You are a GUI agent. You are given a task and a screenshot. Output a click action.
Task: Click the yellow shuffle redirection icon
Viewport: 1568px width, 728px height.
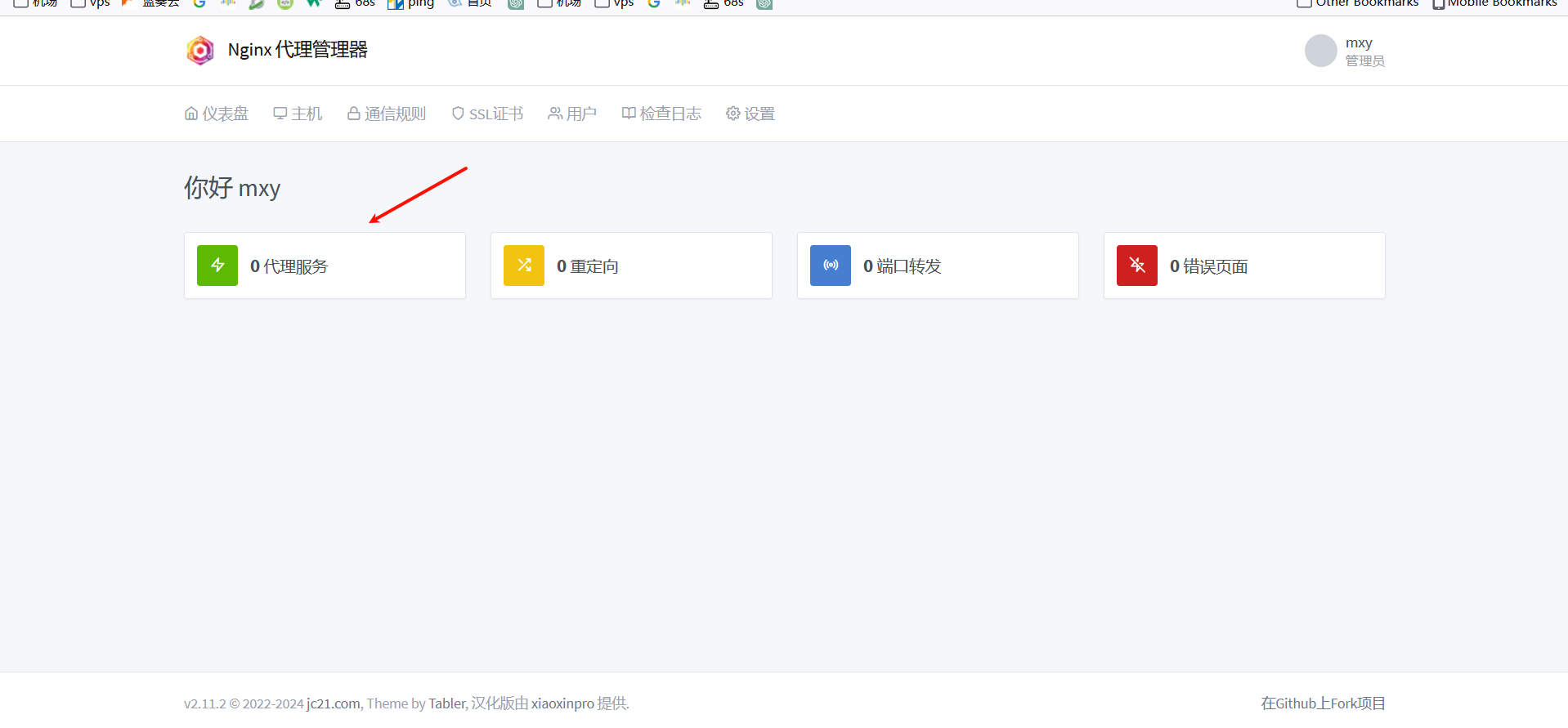point(524,266)
